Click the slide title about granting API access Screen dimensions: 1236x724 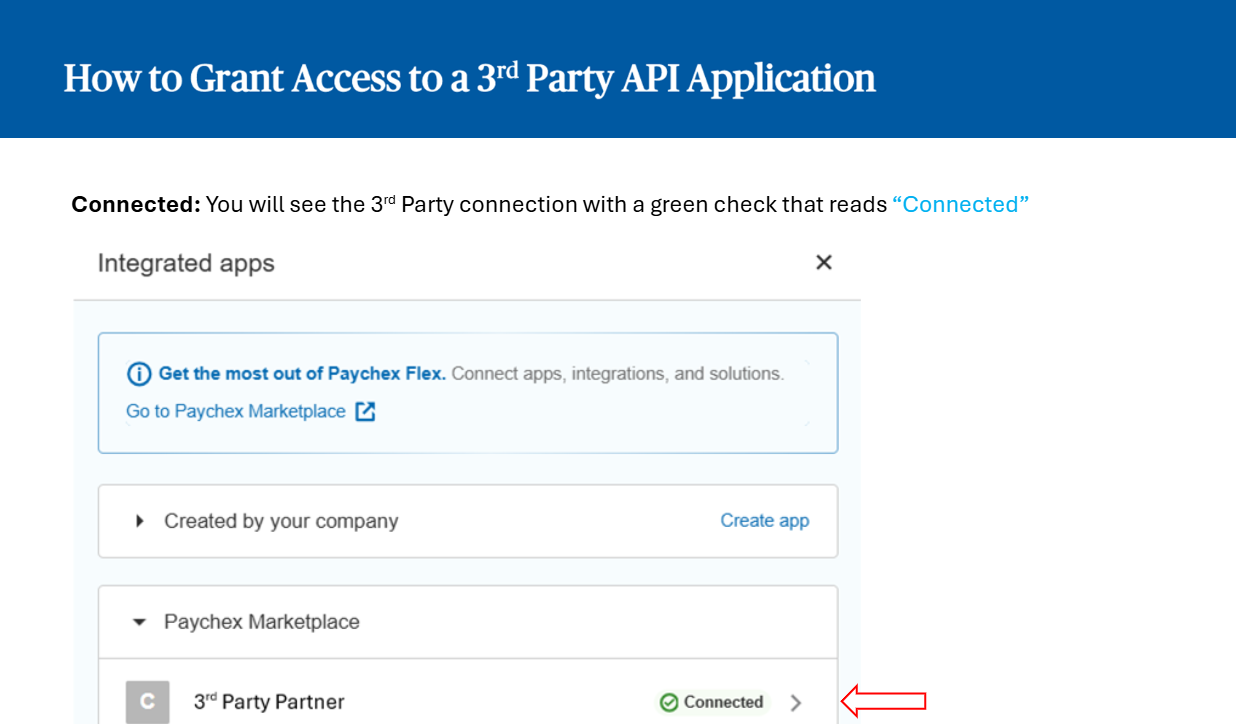tap(469, 78)
